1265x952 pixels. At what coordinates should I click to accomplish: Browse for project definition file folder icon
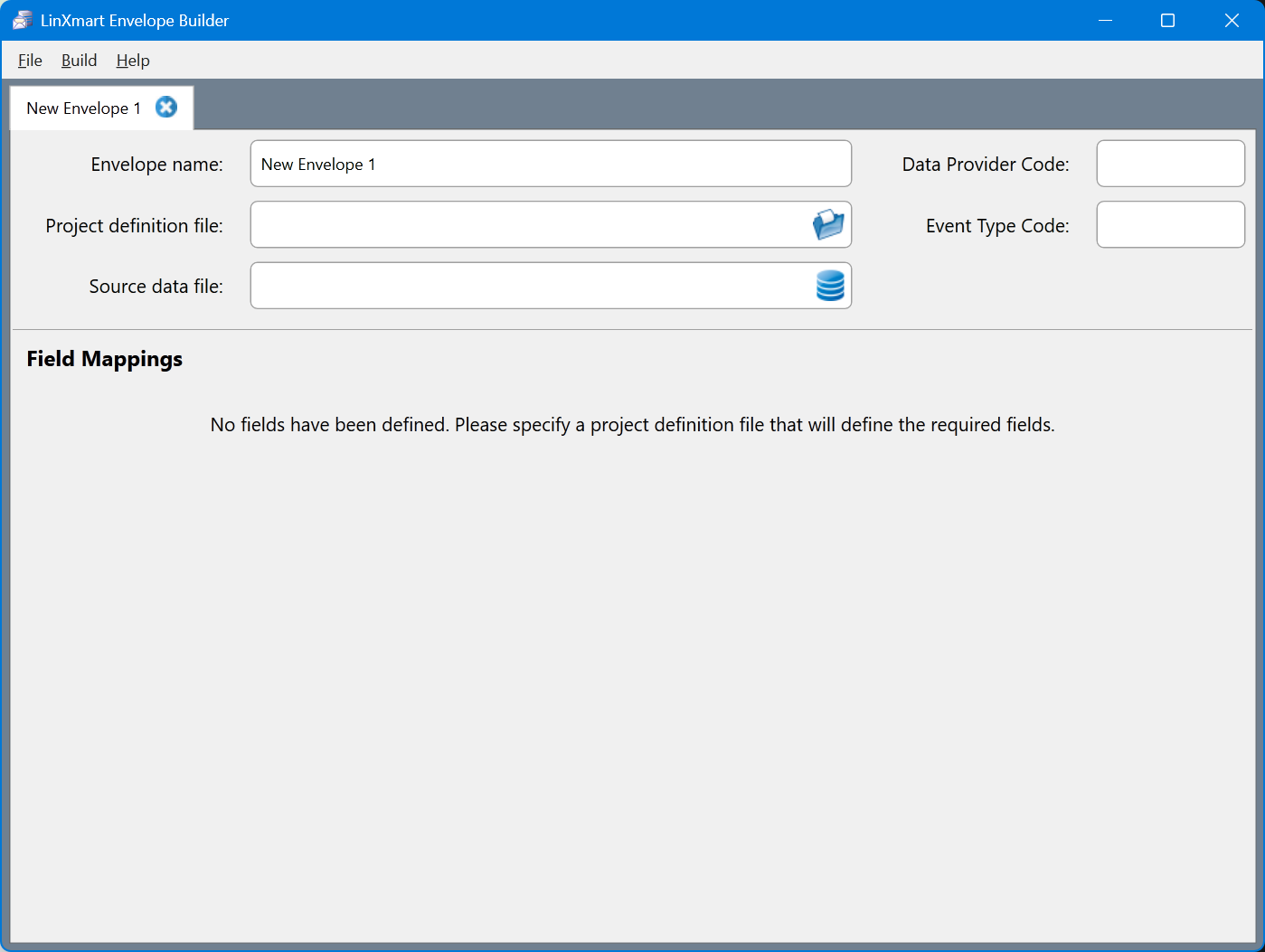pos(828,224)
